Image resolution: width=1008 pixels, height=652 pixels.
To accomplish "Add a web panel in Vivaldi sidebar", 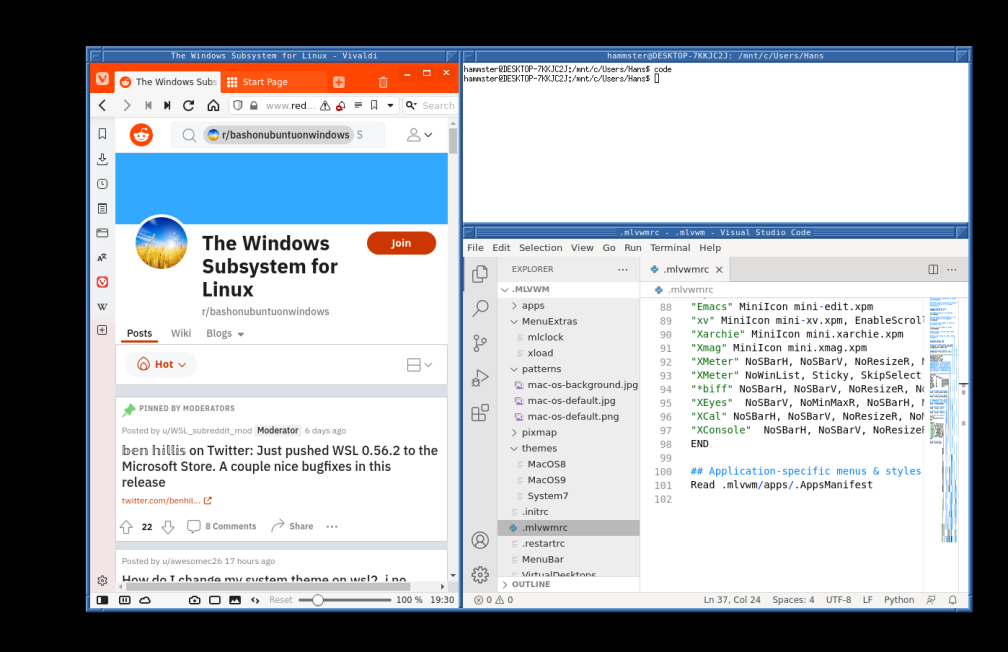I will 102,330.
